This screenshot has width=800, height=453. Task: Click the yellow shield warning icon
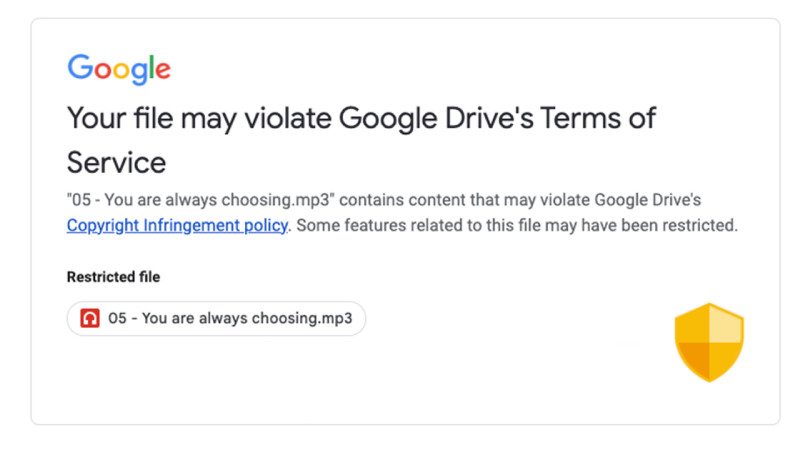click(709, 341)
